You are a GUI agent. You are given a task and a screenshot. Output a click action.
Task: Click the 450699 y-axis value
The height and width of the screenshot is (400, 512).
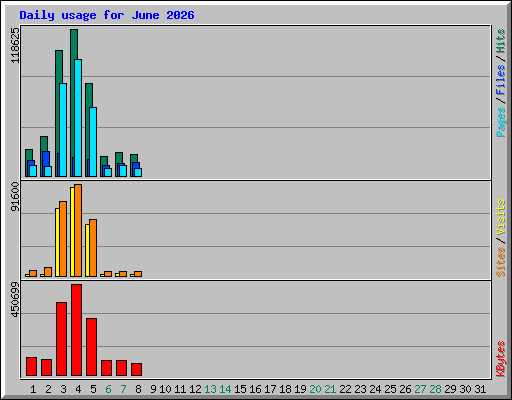click(x=15, y=299)
